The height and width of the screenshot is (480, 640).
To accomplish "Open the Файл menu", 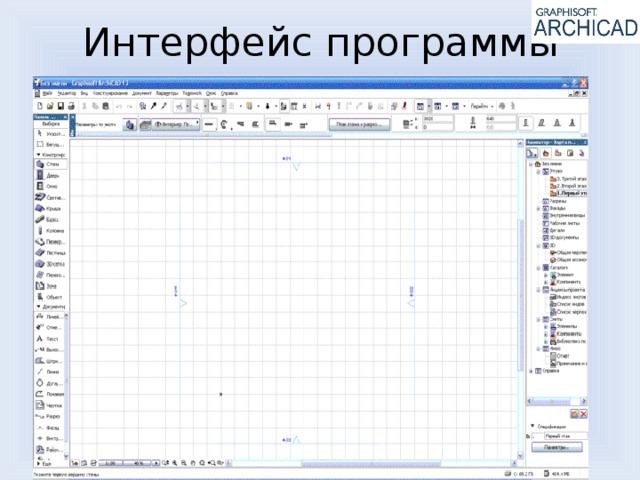I will pyautogui.click(x=47, y=93).
